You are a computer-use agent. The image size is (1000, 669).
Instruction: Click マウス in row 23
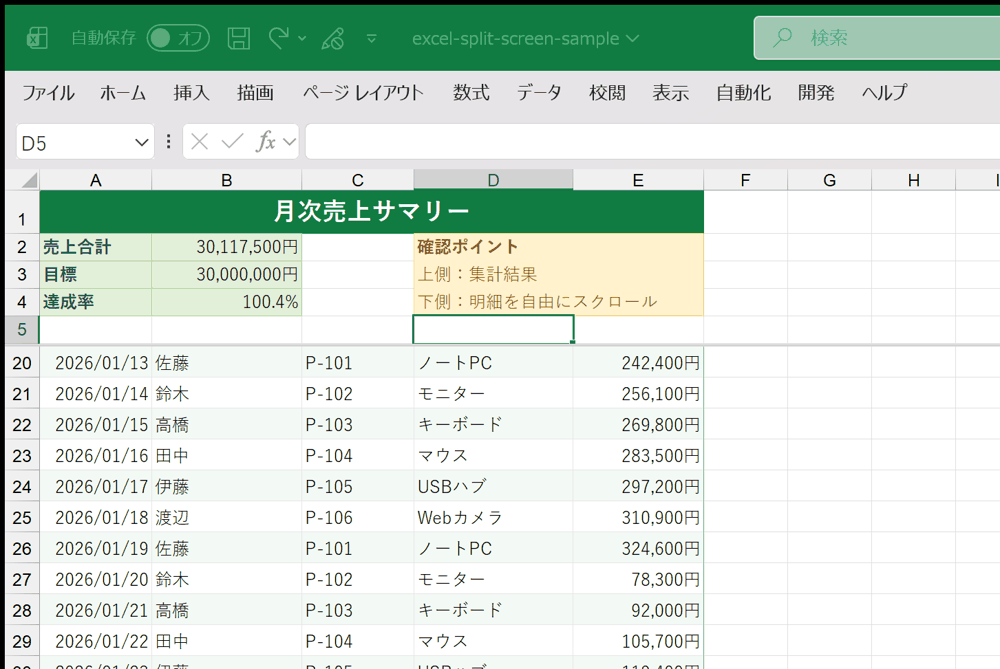493,456
